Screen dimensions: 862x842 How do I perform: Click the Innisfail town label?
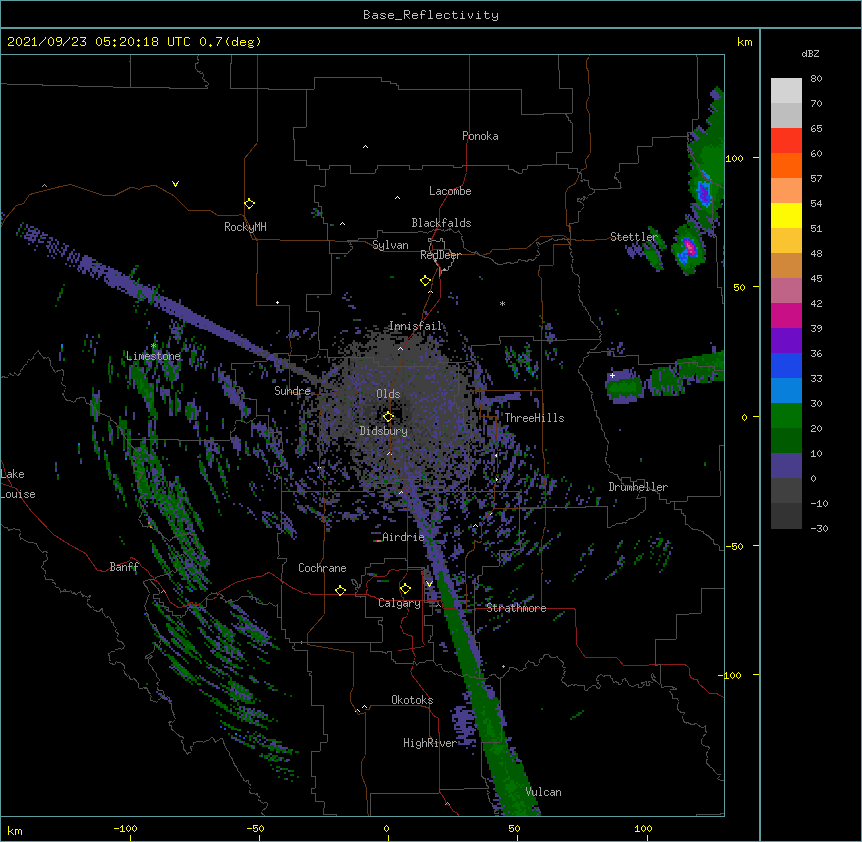(x=415, y=326)
